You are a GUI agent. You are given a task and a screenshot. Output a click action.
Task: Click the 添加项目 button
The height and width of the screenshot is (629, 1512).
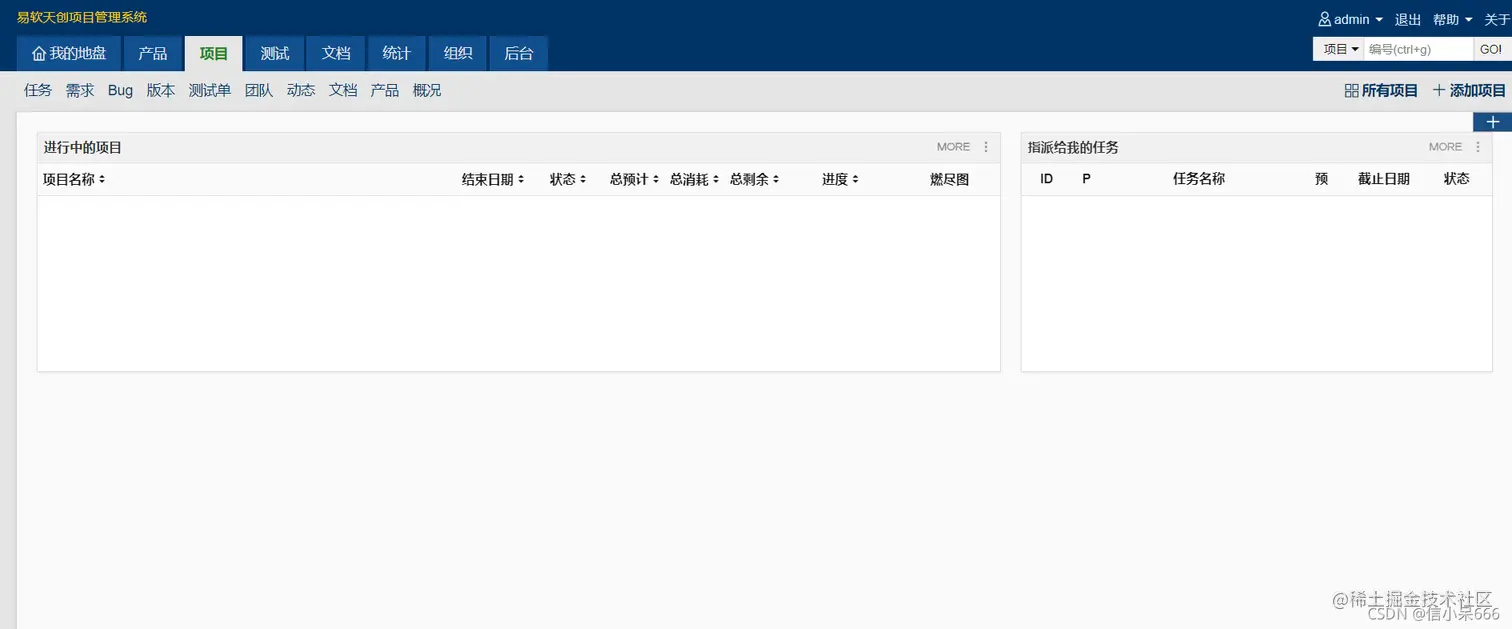1469,90
